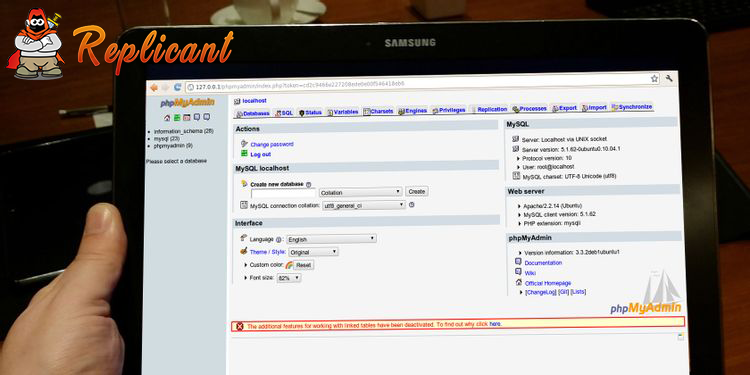Switch to the Databases tab
Viewport: 750px width, 375px height.
coord(253,114)
